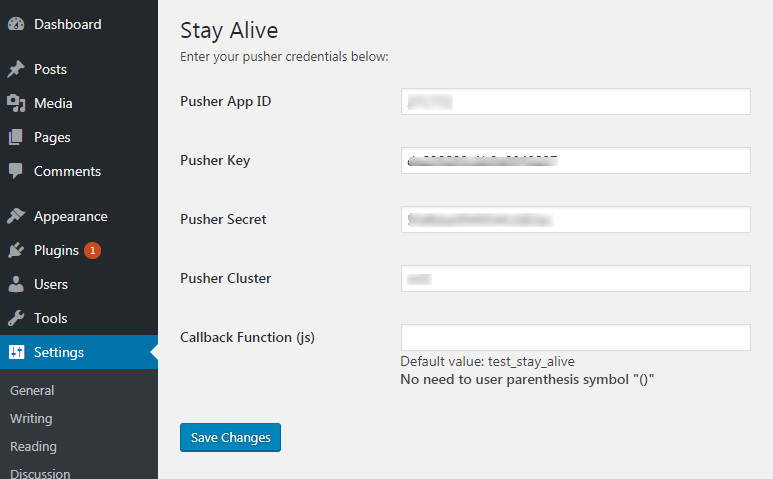Open the Writing settings submenu item
Screen dimensions: 773x479
click(31, 419)
